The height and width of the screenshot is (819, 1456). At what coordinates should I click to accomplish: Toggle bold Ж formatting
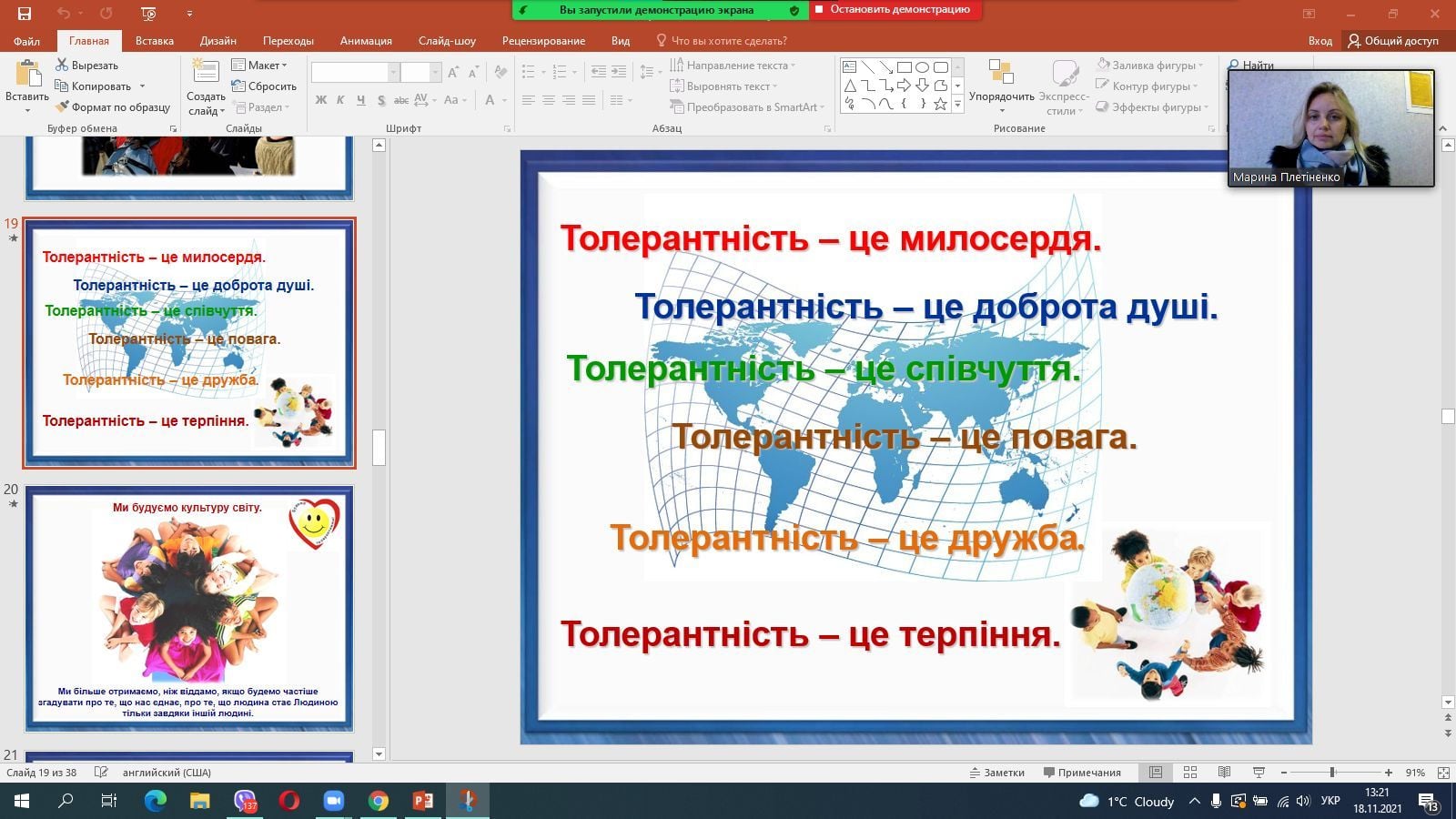coord(320,100)
